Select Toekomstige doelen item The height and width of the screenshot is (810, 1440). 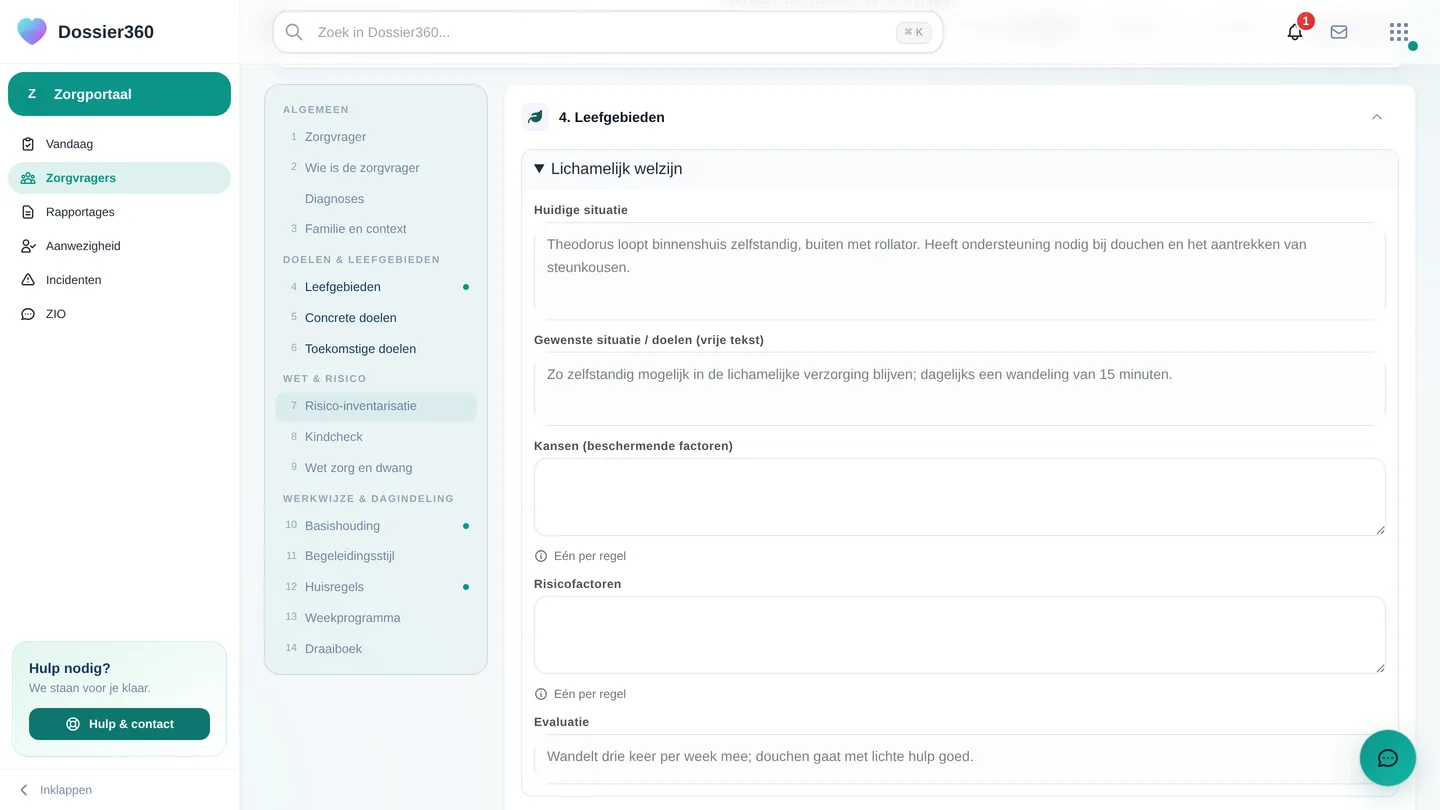pos(376,349)
